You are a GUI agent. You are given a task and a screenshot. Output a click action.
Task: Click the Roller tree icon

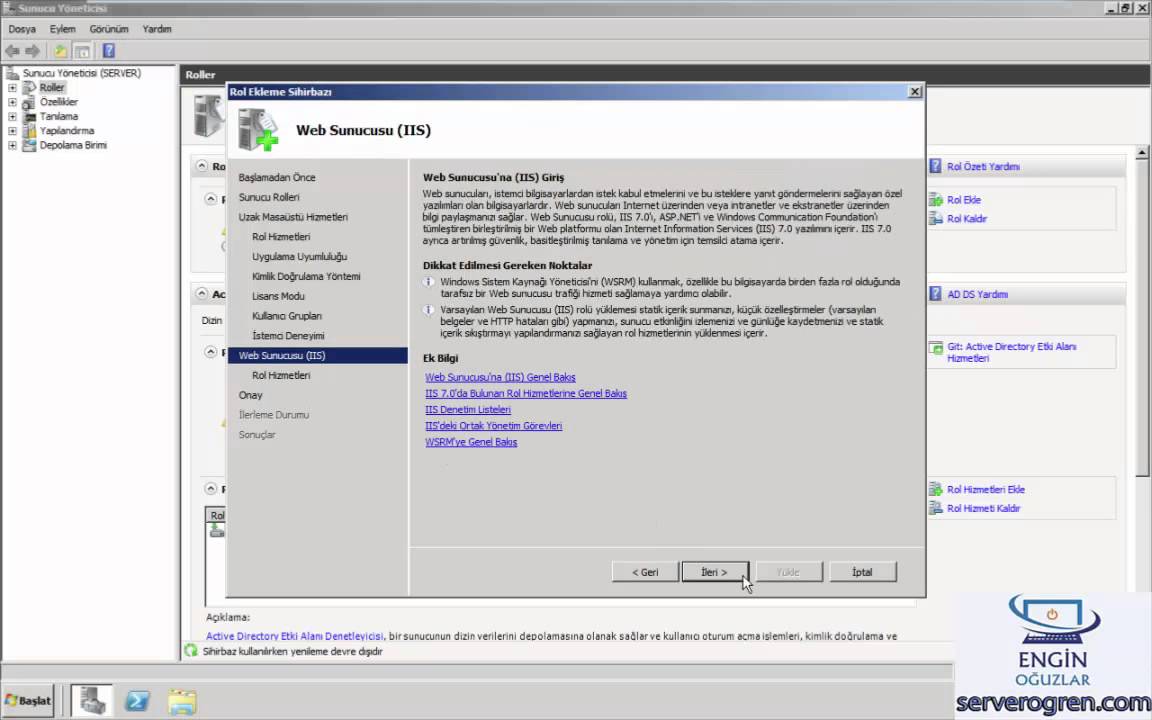coord(29,87)
